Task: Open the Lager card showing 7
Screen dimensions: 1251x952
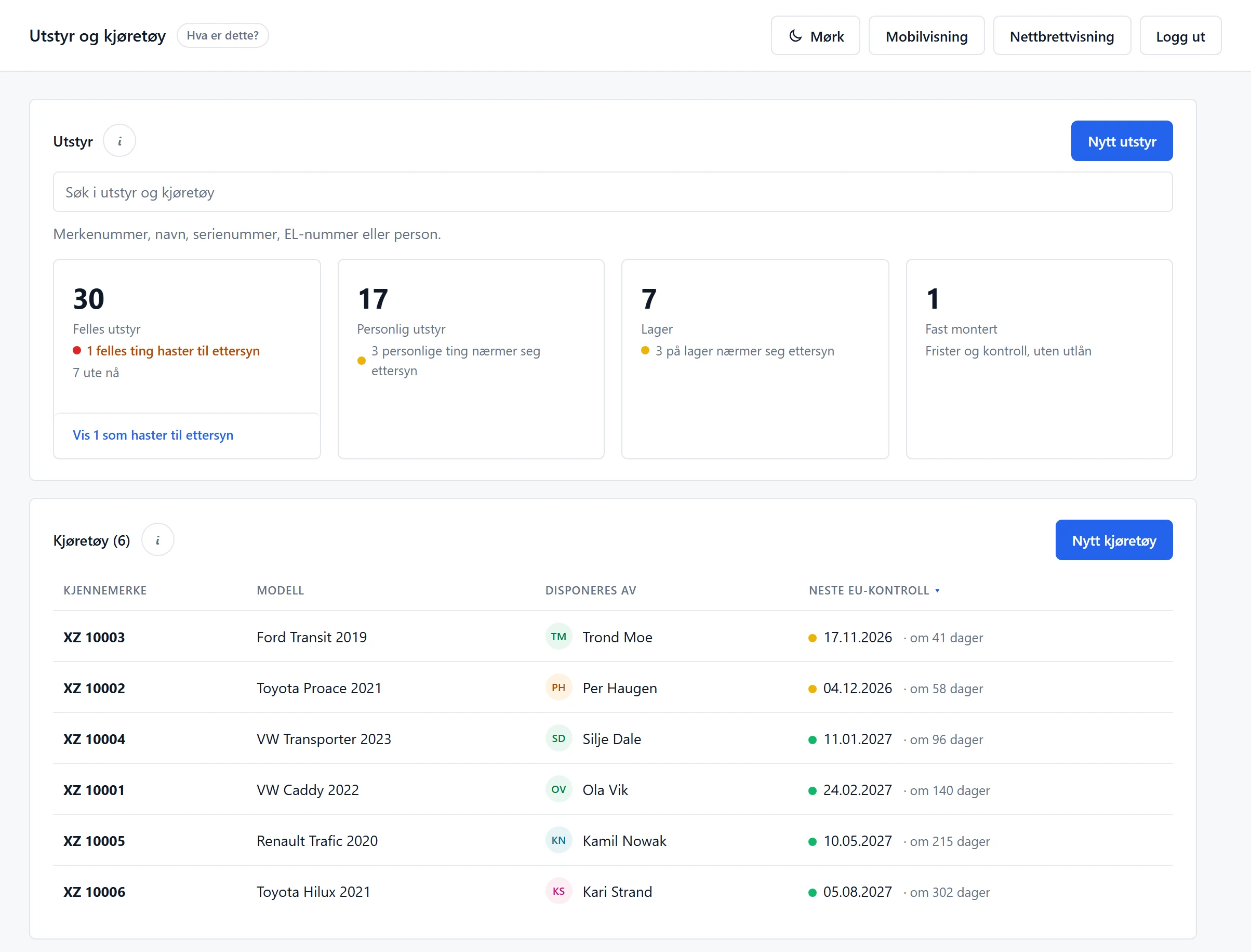Action: (755, 359)
